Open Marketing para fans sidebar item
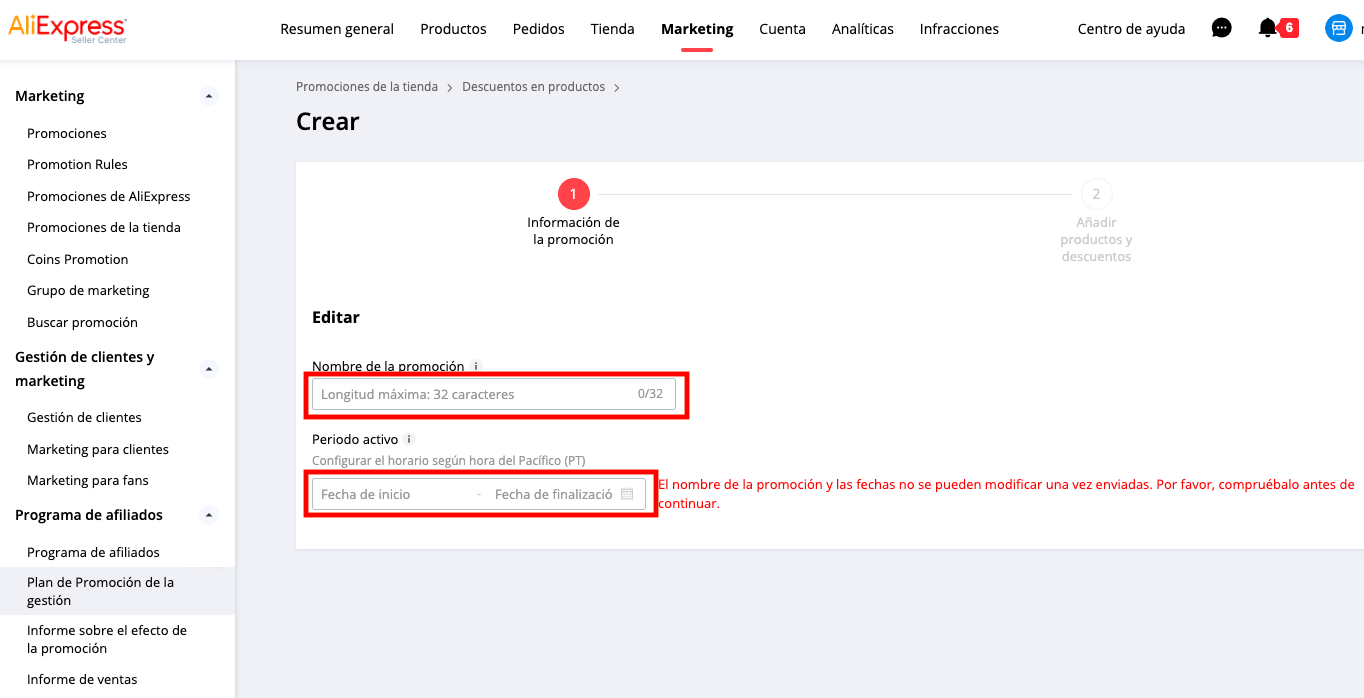 [x=88, y=480]
